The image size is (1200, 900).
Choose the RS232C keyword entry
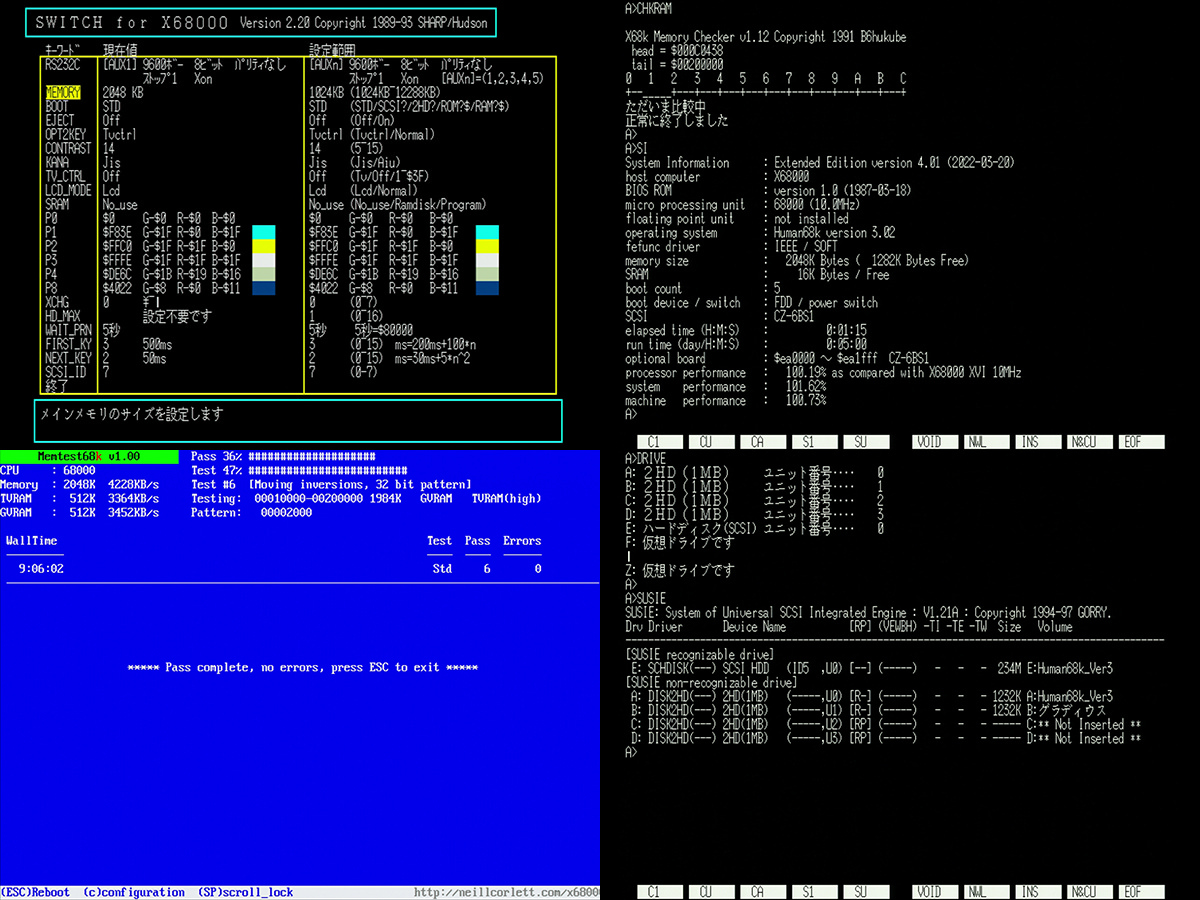pyautogui.click(x=62, y=64)
